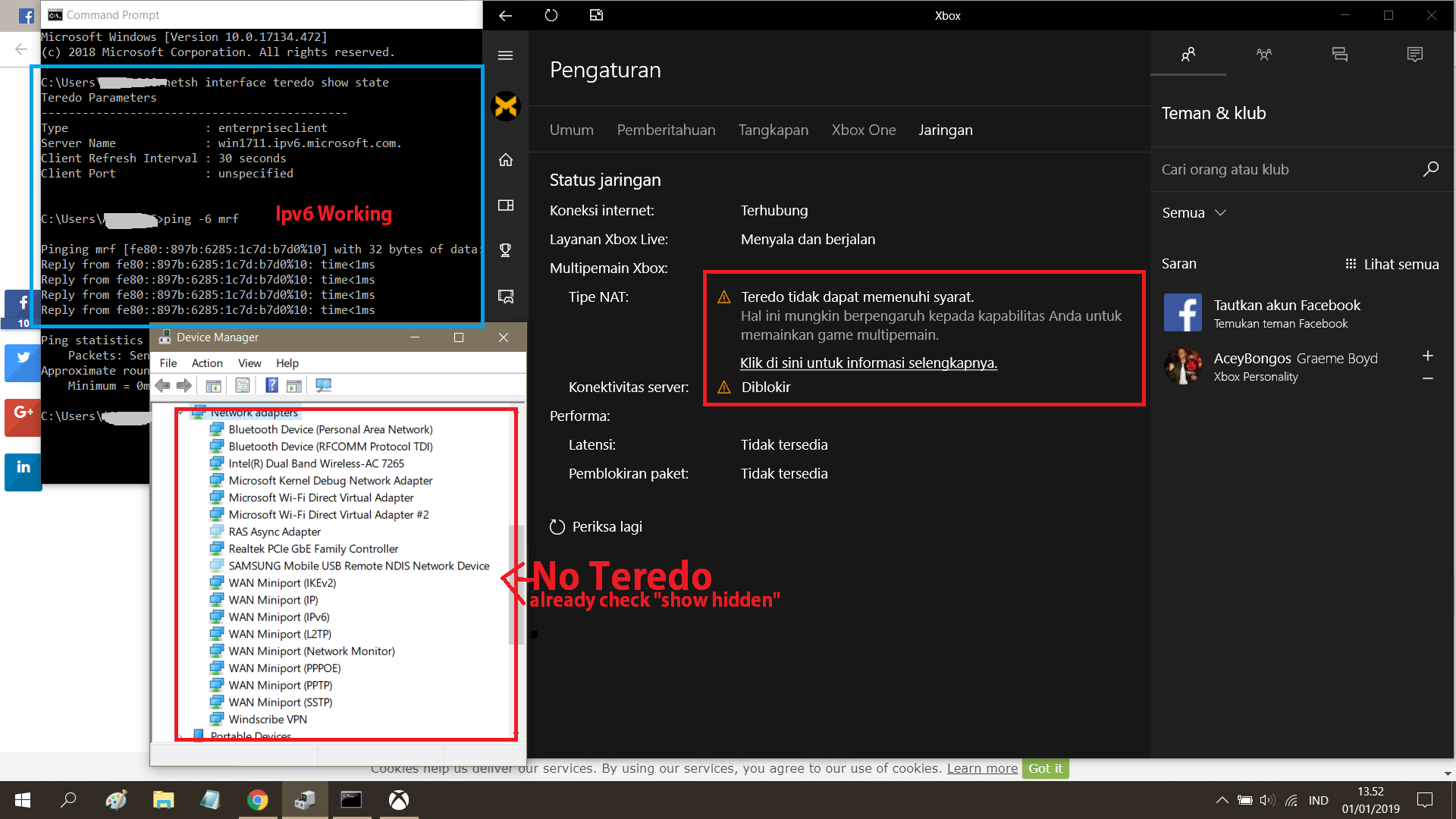This screenshot has height=819, width=1456.
Task: Open the Messages icon in right panel
Action: tap(1340, 55)
